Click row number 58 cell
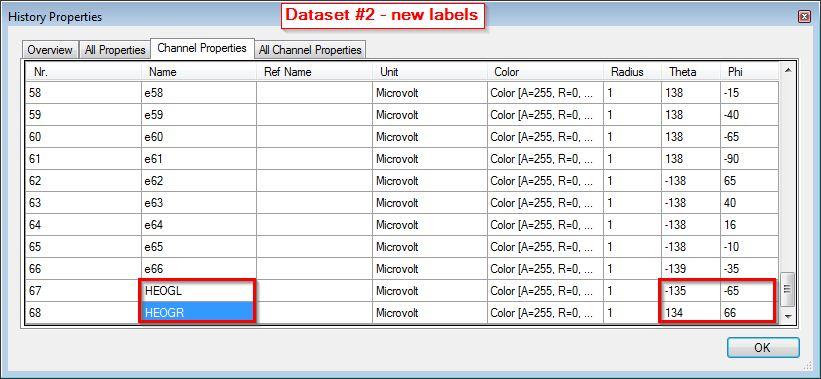821x379 pixels. point(84,93)
